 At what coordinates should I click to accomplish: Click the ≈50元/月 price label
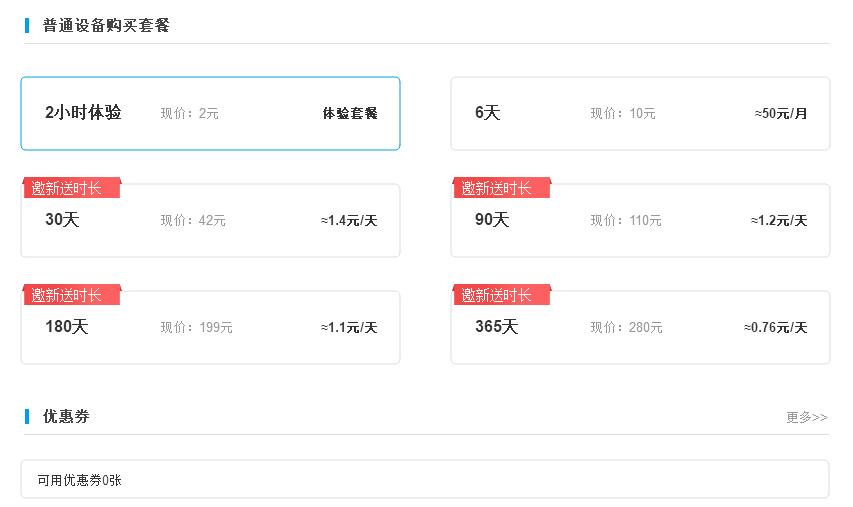(x=781, y=114)
